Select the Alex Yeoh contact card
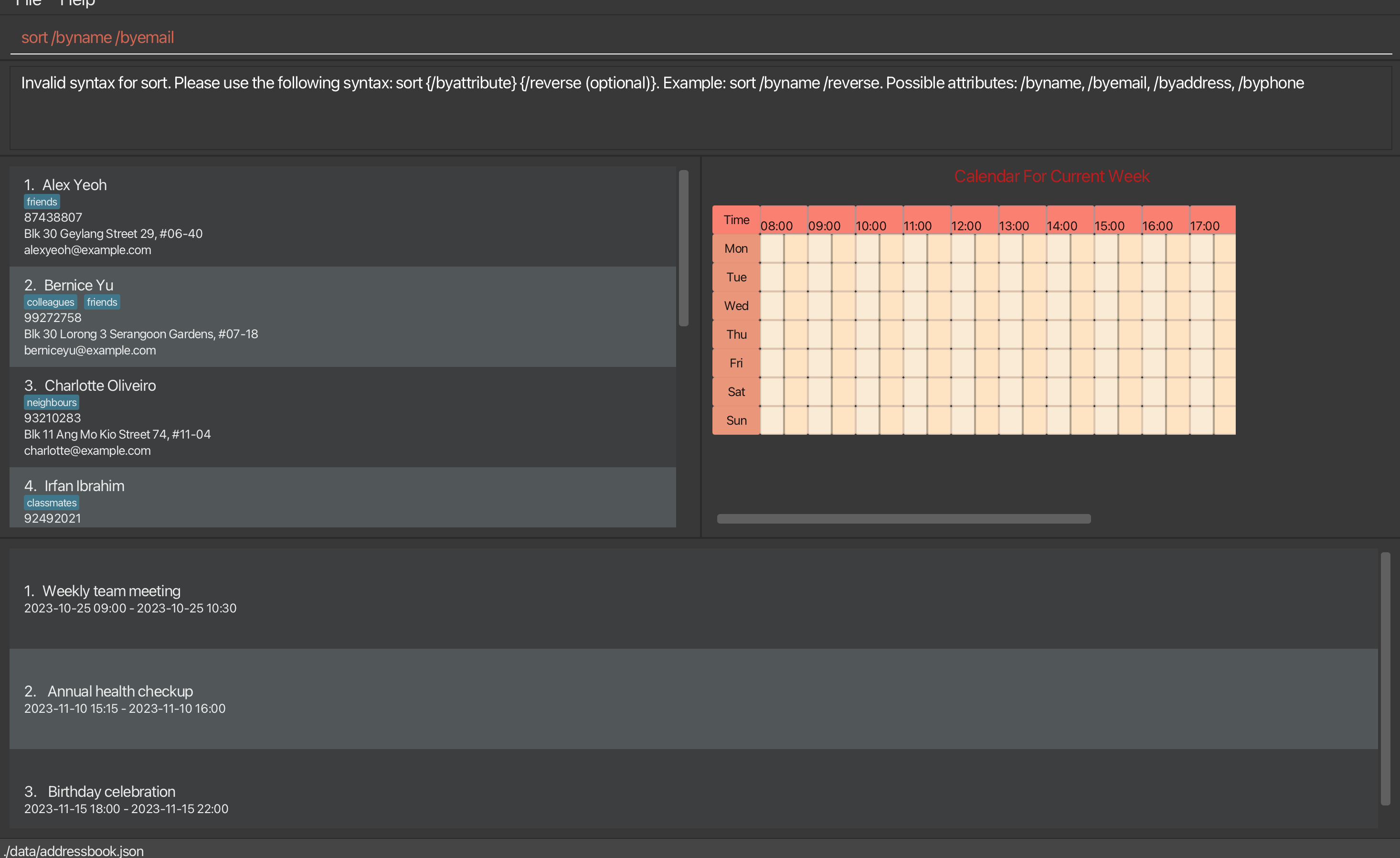The height and width of the screenshot is (858, 1400). tap(342, 216)
